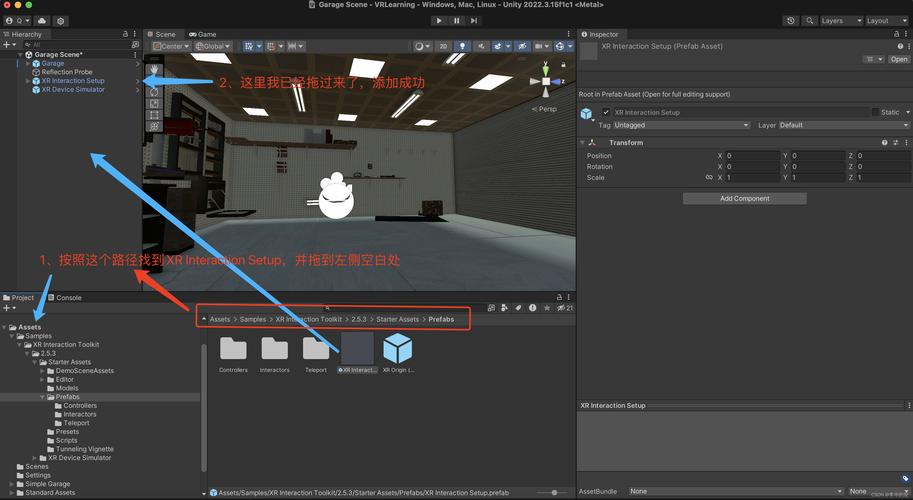Open XR Interaction Setup prefab arrow in Hierarchy
The width and height of the screenshot is (913, 500).
click(138, 81)
